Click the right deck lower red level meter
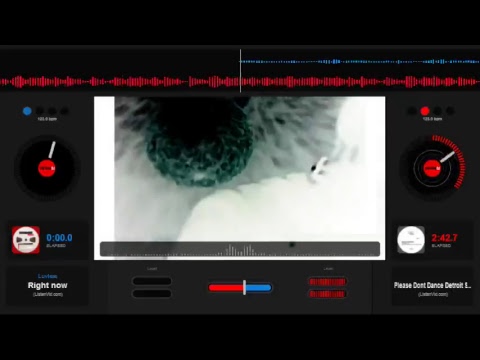 327,294
